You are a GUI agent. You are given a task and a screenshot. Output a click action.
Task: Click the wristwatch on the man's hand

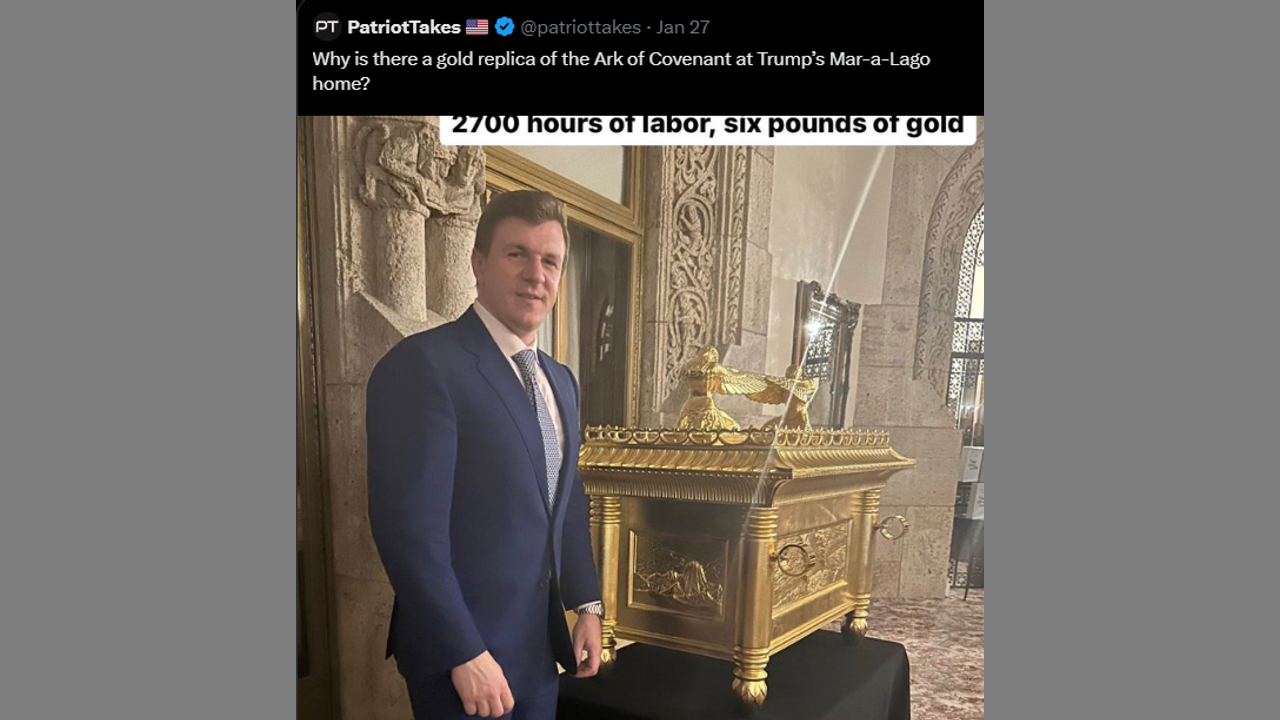coord(591,609)
